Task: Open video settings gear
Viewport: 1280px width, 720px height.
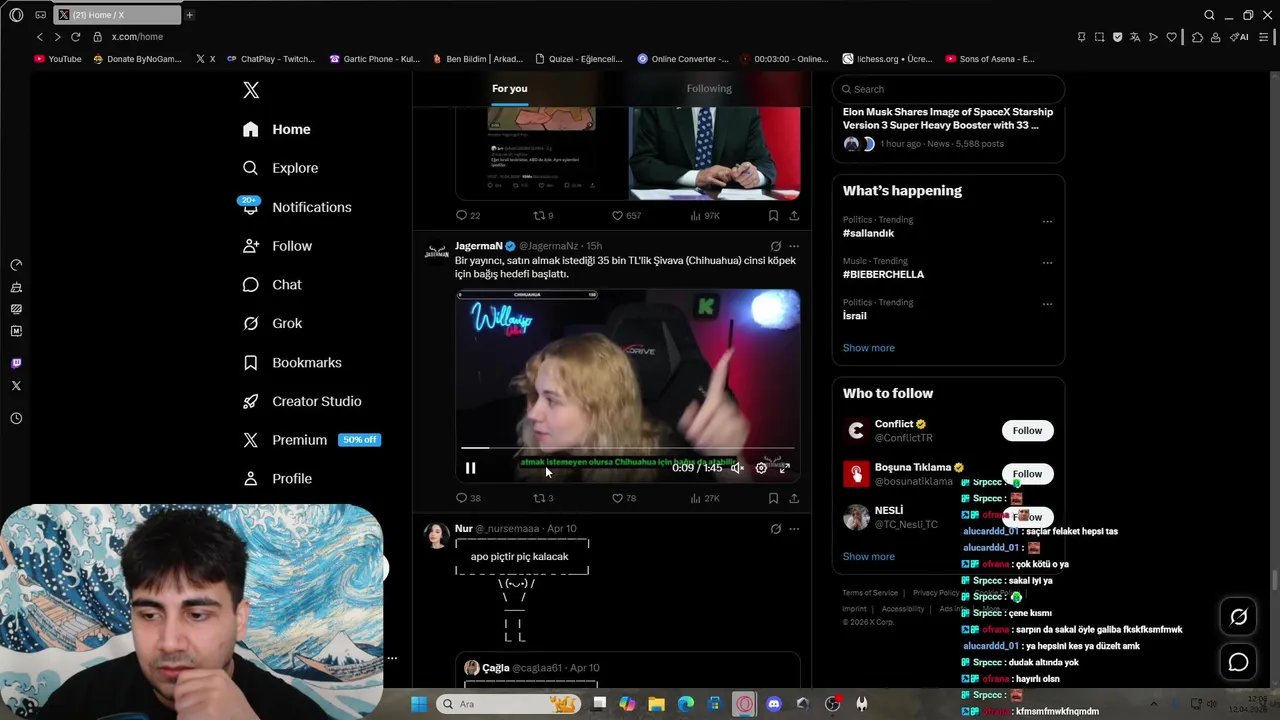Action: pos(761,468)
